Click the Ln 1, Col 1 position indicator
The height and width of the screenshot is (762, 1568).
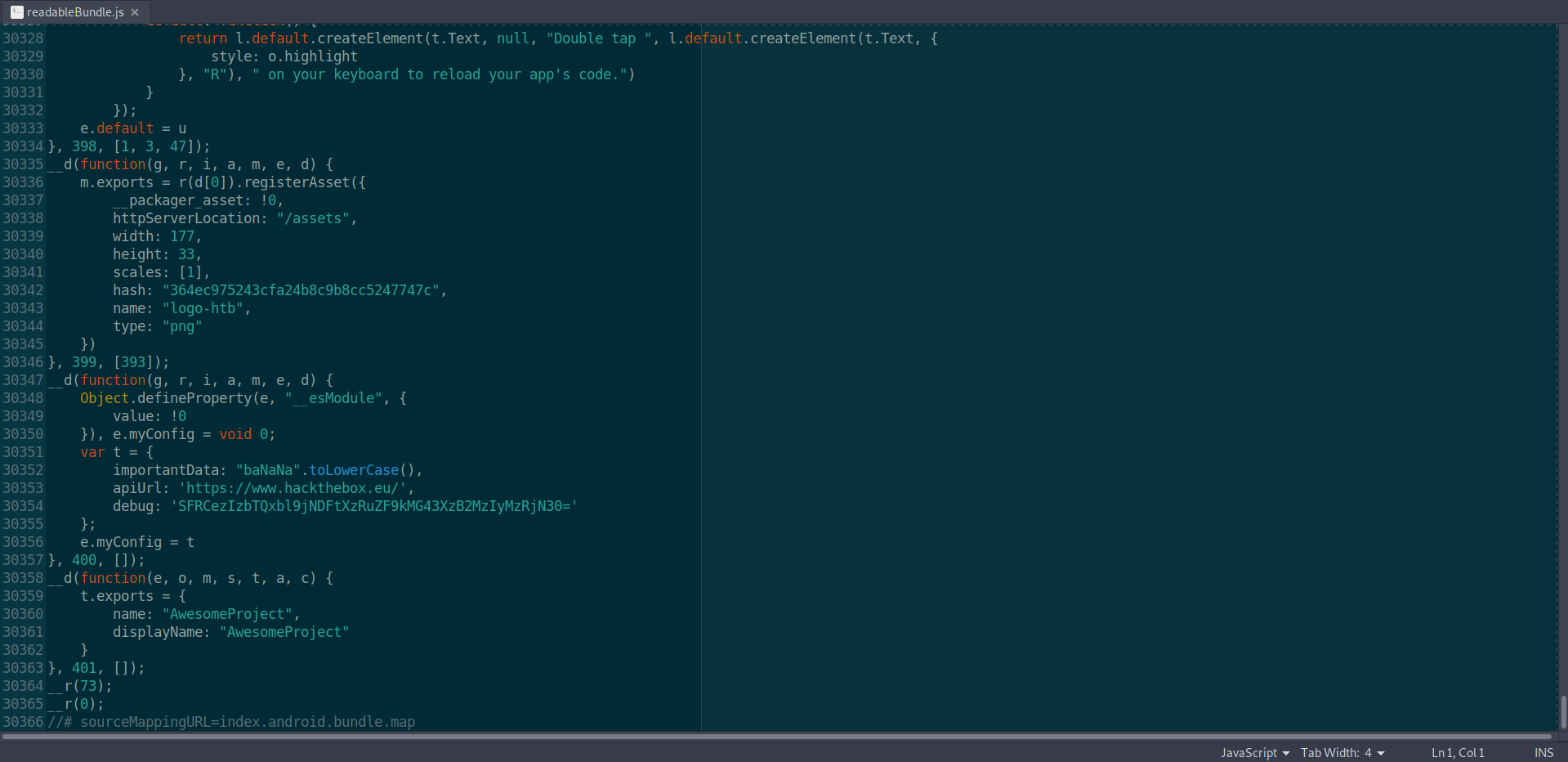click(x=1457, y=752)
